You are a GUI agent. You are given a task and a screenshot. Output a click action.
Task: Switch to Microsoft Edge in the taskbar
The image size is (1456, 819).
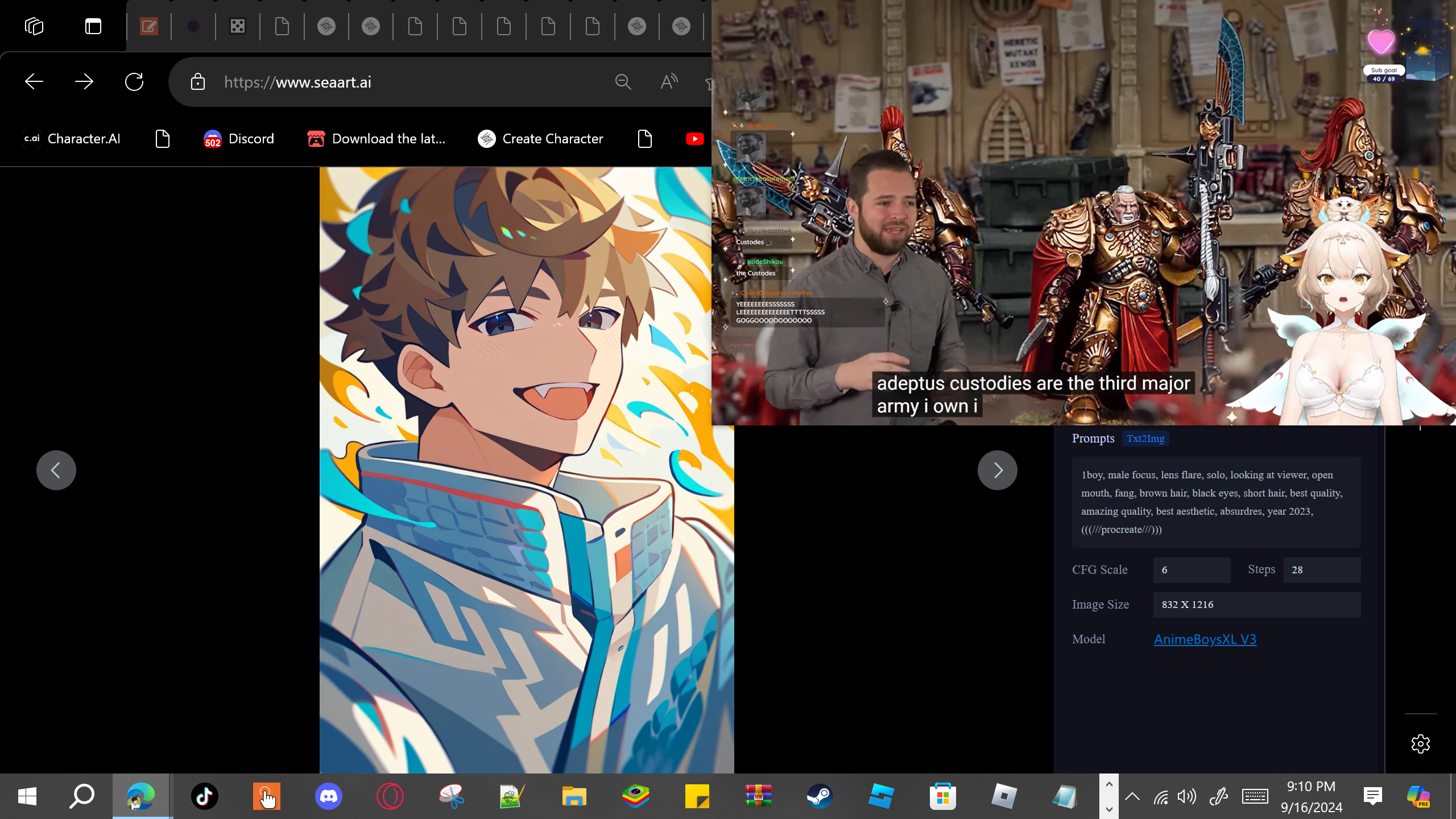coord(141,796)
